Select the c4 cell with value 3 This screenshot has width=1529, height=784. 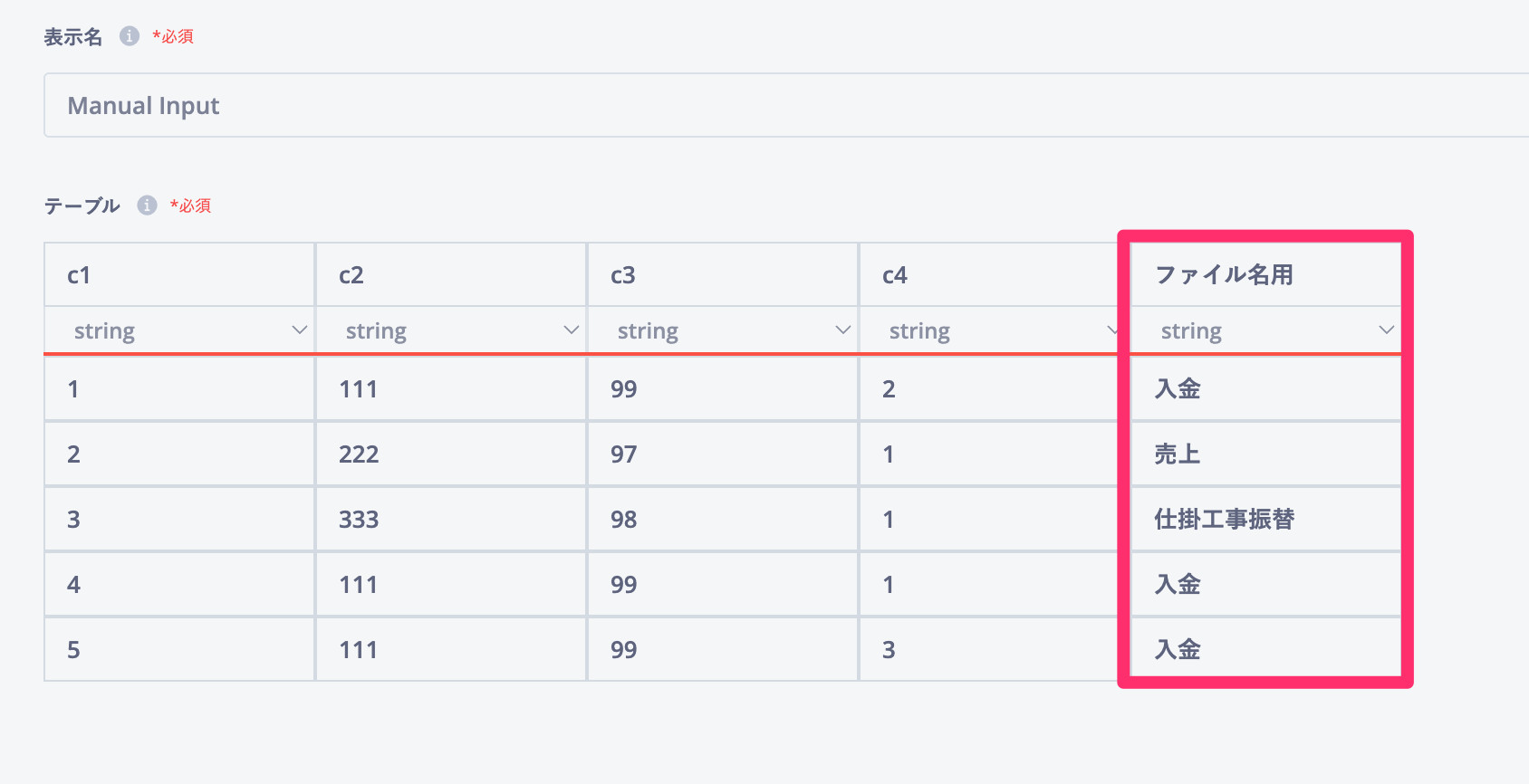click(989, 650)
